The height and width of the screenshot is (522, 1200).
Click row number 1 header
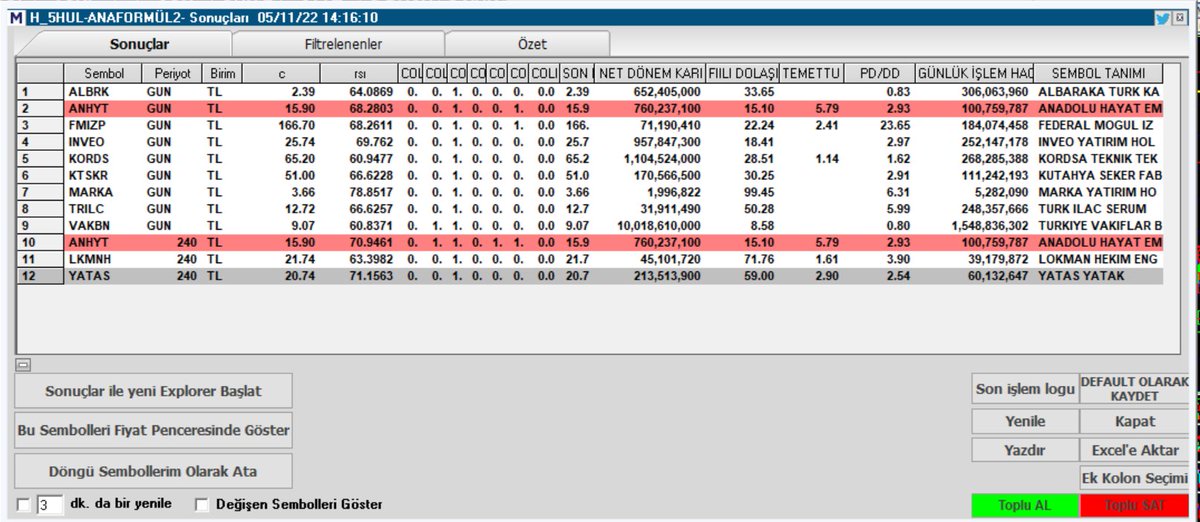41,91
